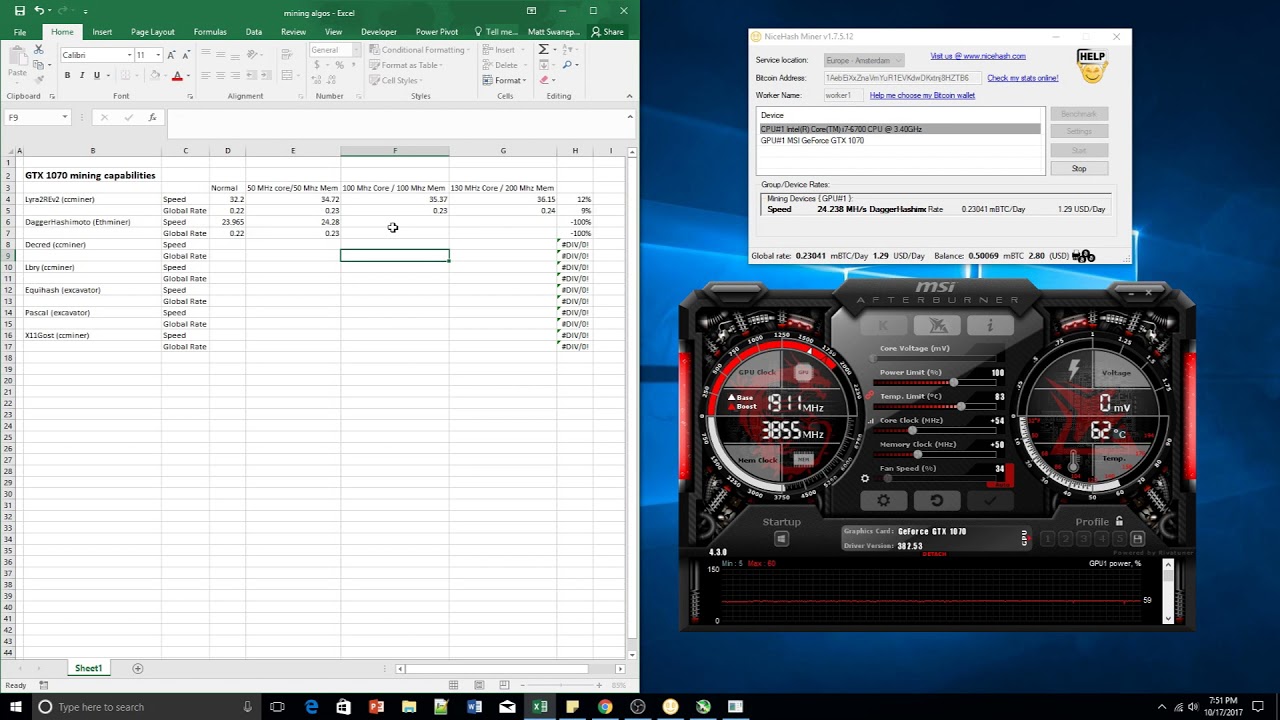The height and width of the screenshot is (720, 1280).
Task: Click 'Check my stats online!' link
Action: (x=1022, y=78)
